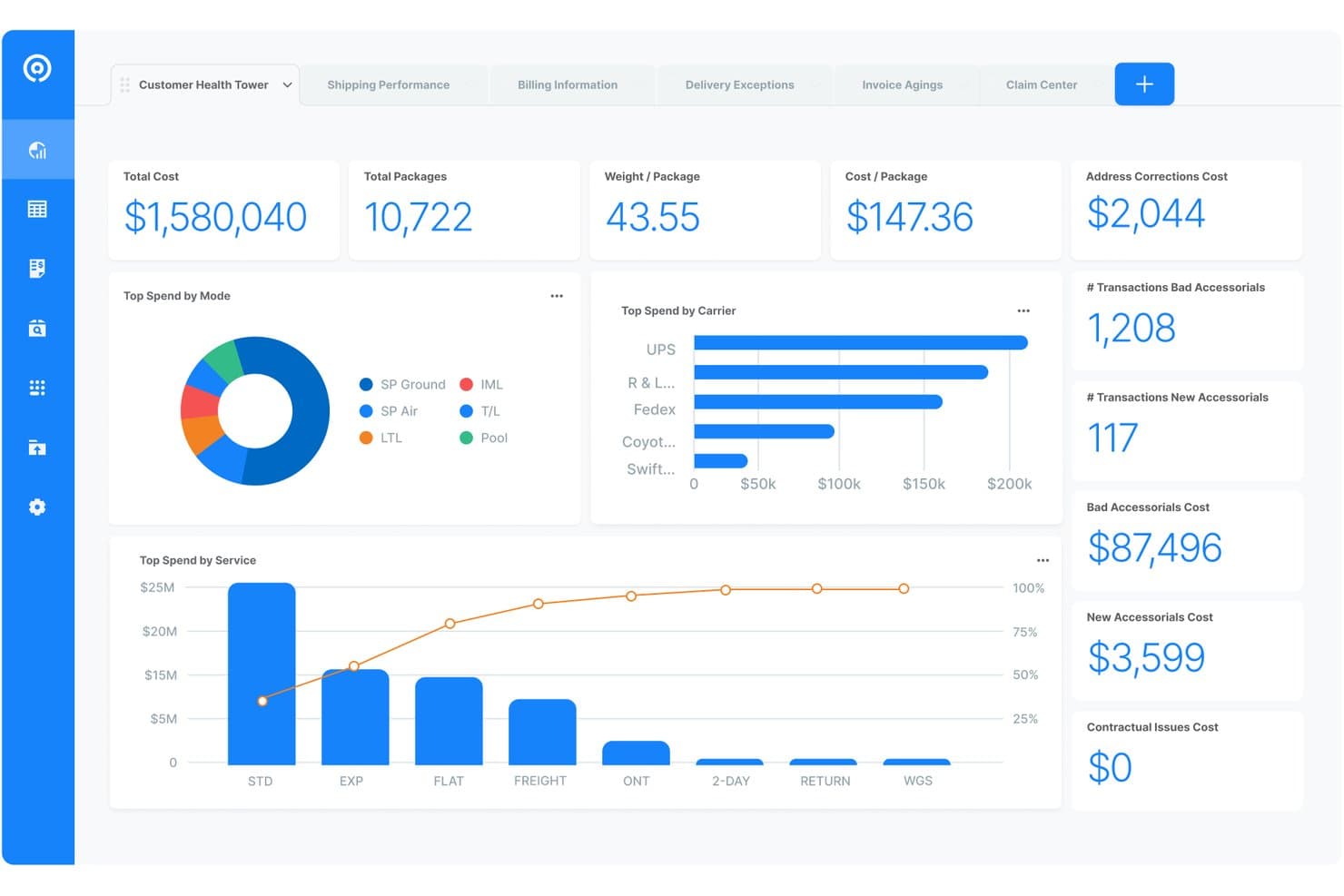Select the STD bar in Top Spend by Service
The height and width of the screenshot is (896, 1344).
262,673
